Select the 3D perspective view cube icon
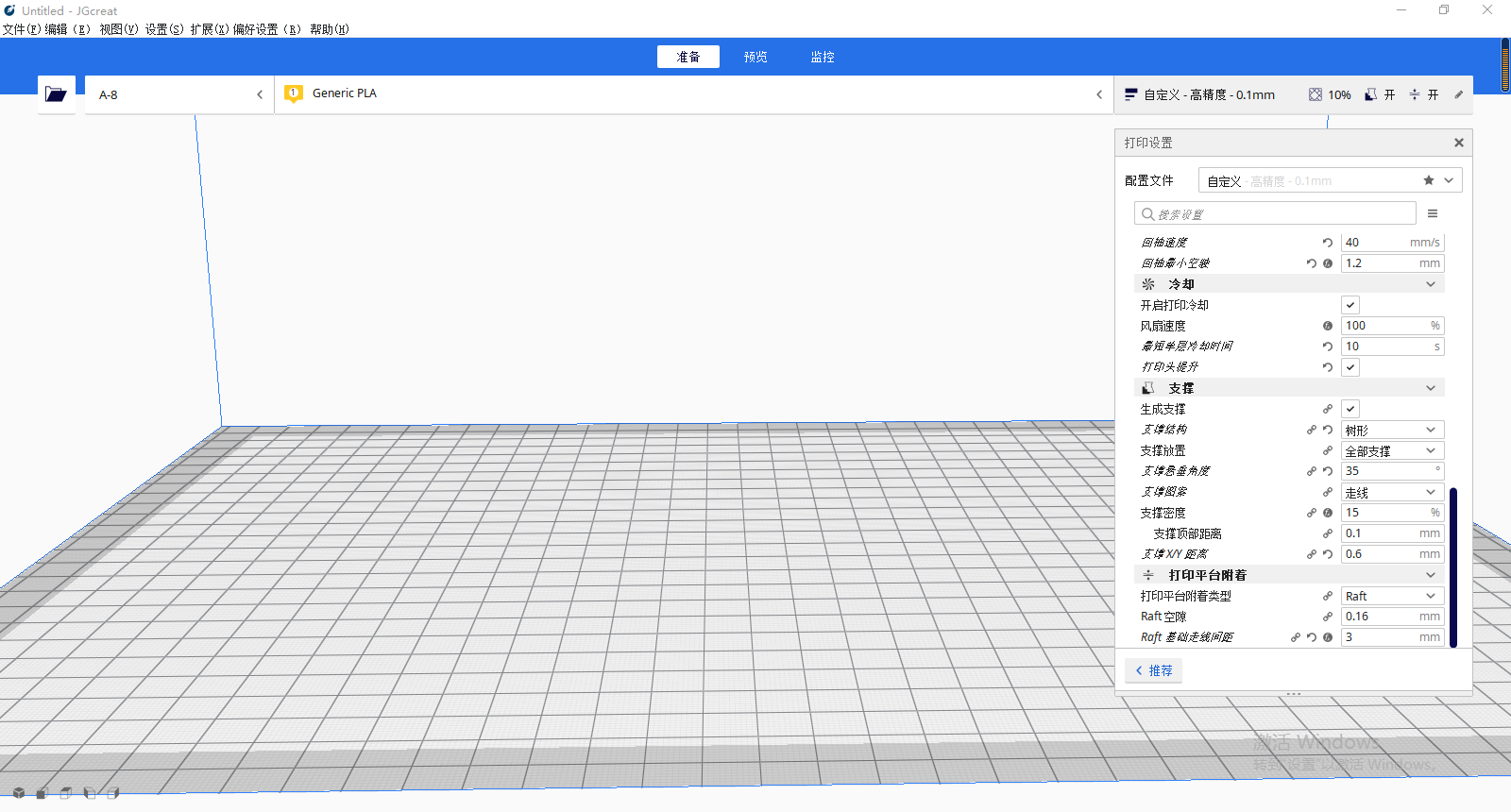Image resolution: width=1511 pixels, height=812 pixels. pos(19,793)
